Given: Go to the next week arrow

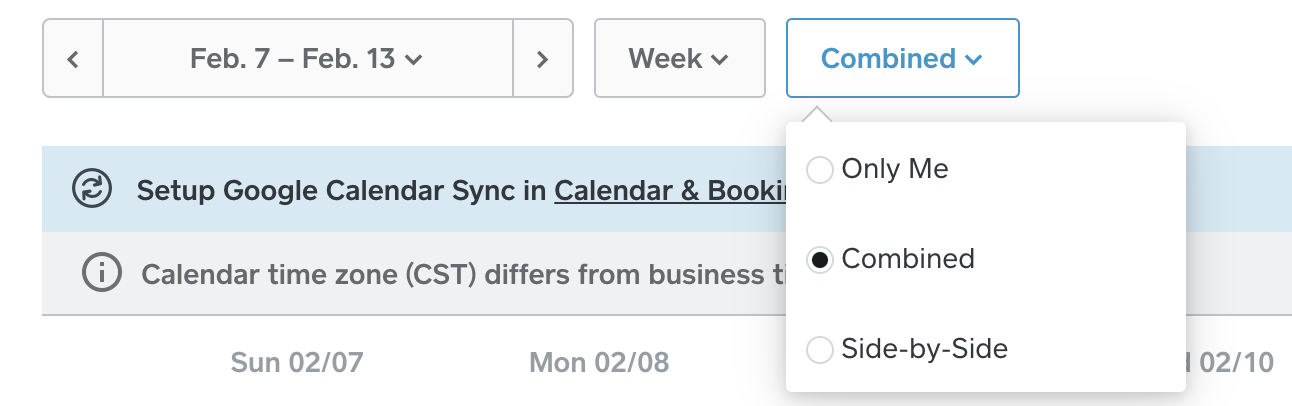Looking at the screenshot, I should [x=542, y=59].
